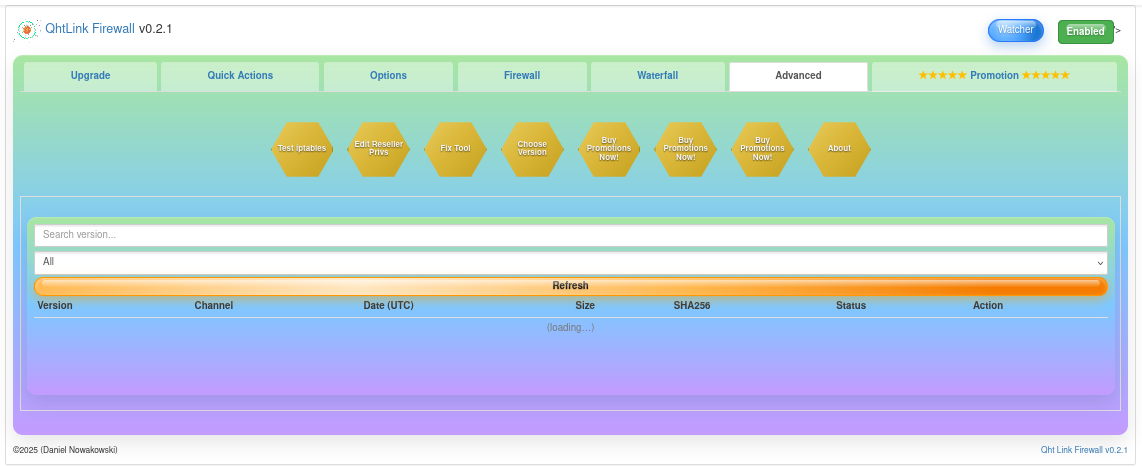Click the arrow next to Enabled
This screenshot has width=1142, height=467.
pos(1118,31)
